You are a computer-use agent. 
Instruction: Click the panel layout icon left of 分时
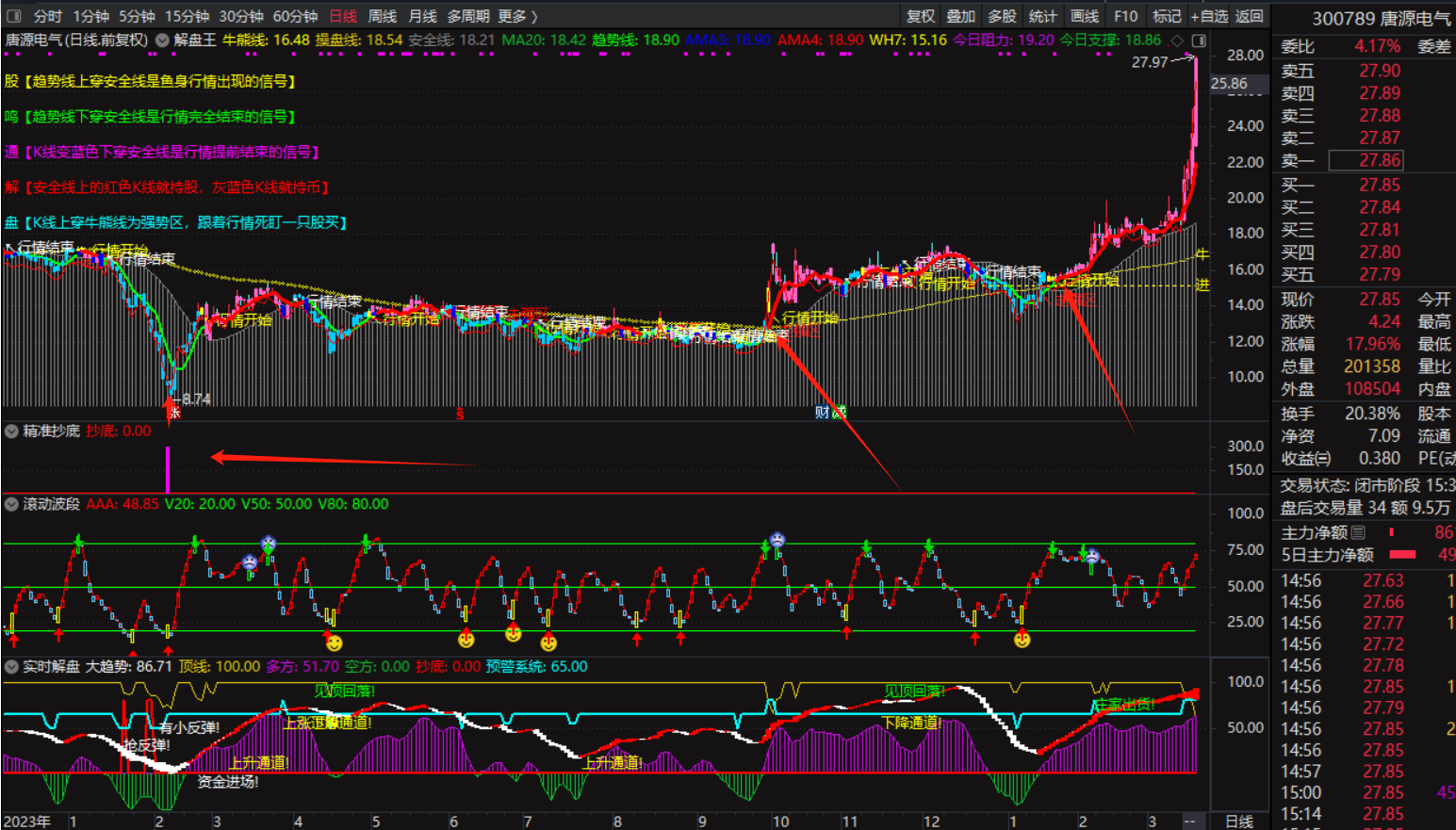coord(13,16)
